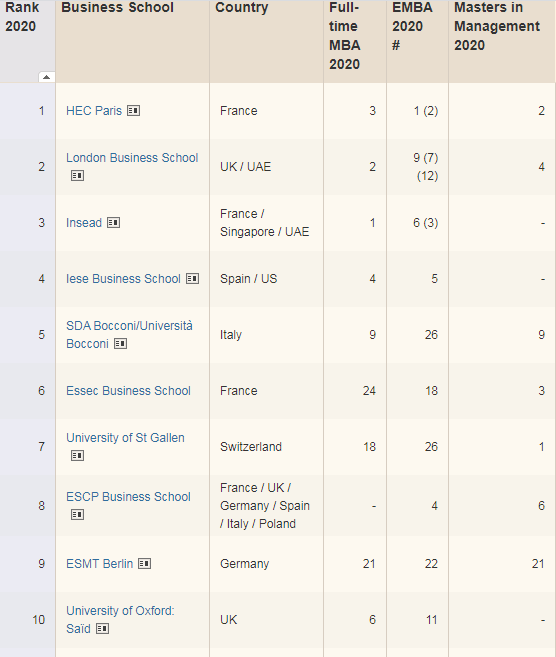This screenshot has width=556, height=657.
Task: Click profile icon beside ESMT Berlin
Action: click(145, 564)
